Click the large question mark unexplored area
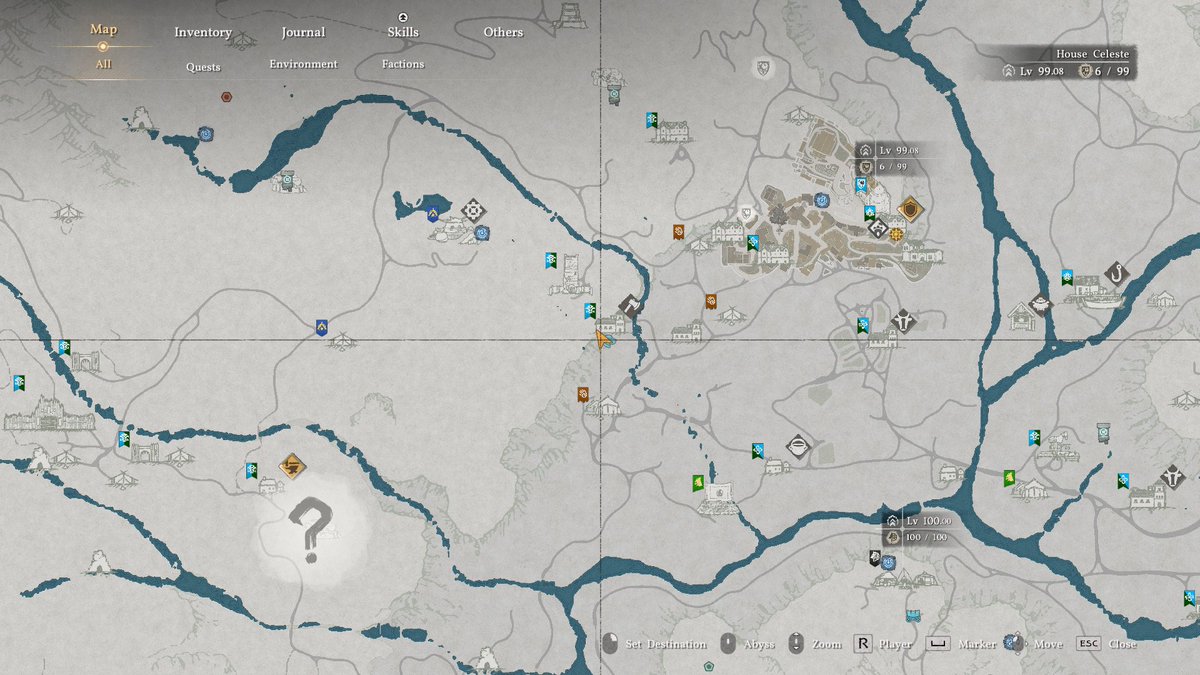Screen dimensions: 1200x675 tap(310, 530)
